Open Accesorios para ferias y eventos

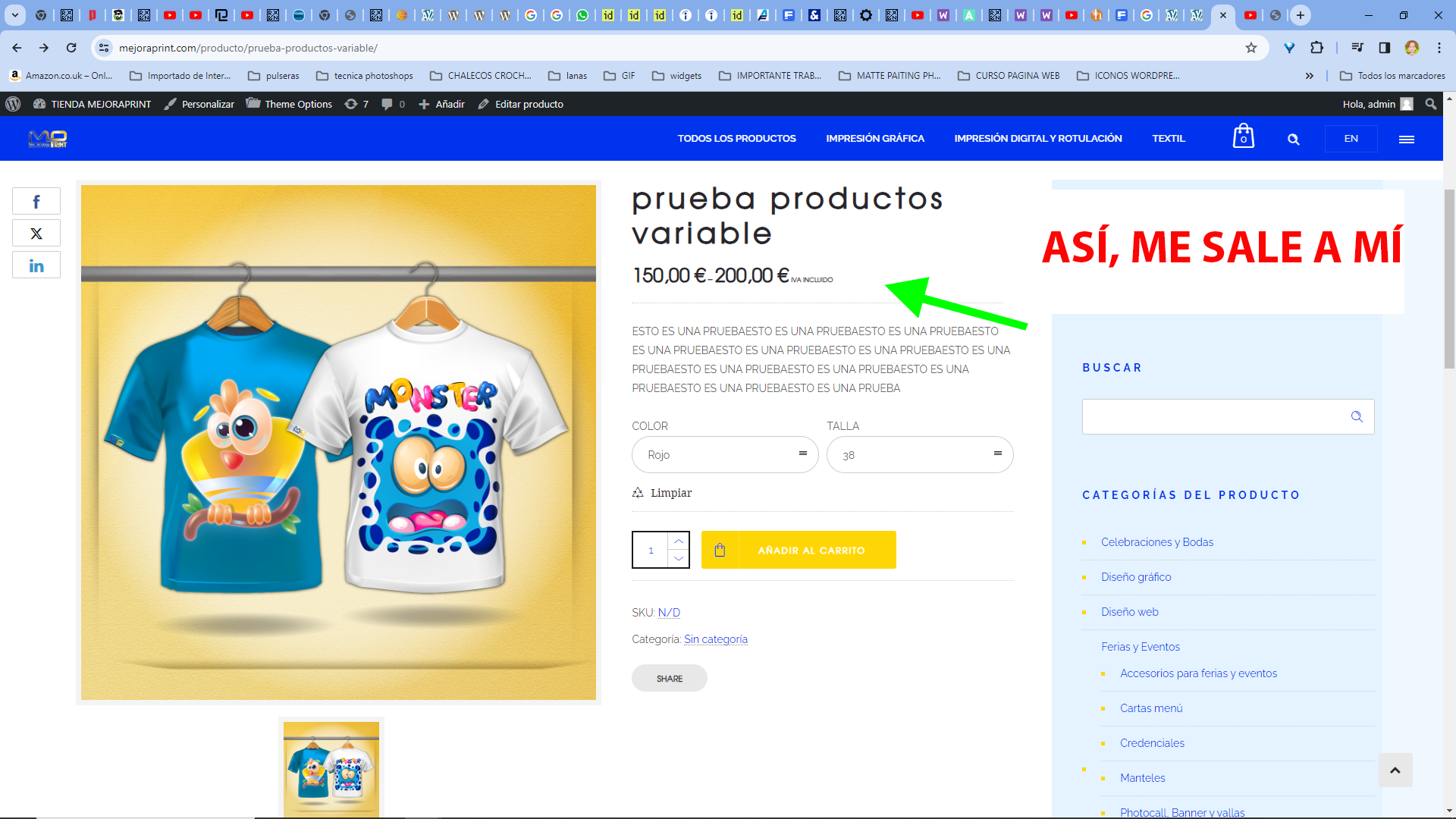[1199, 673]
